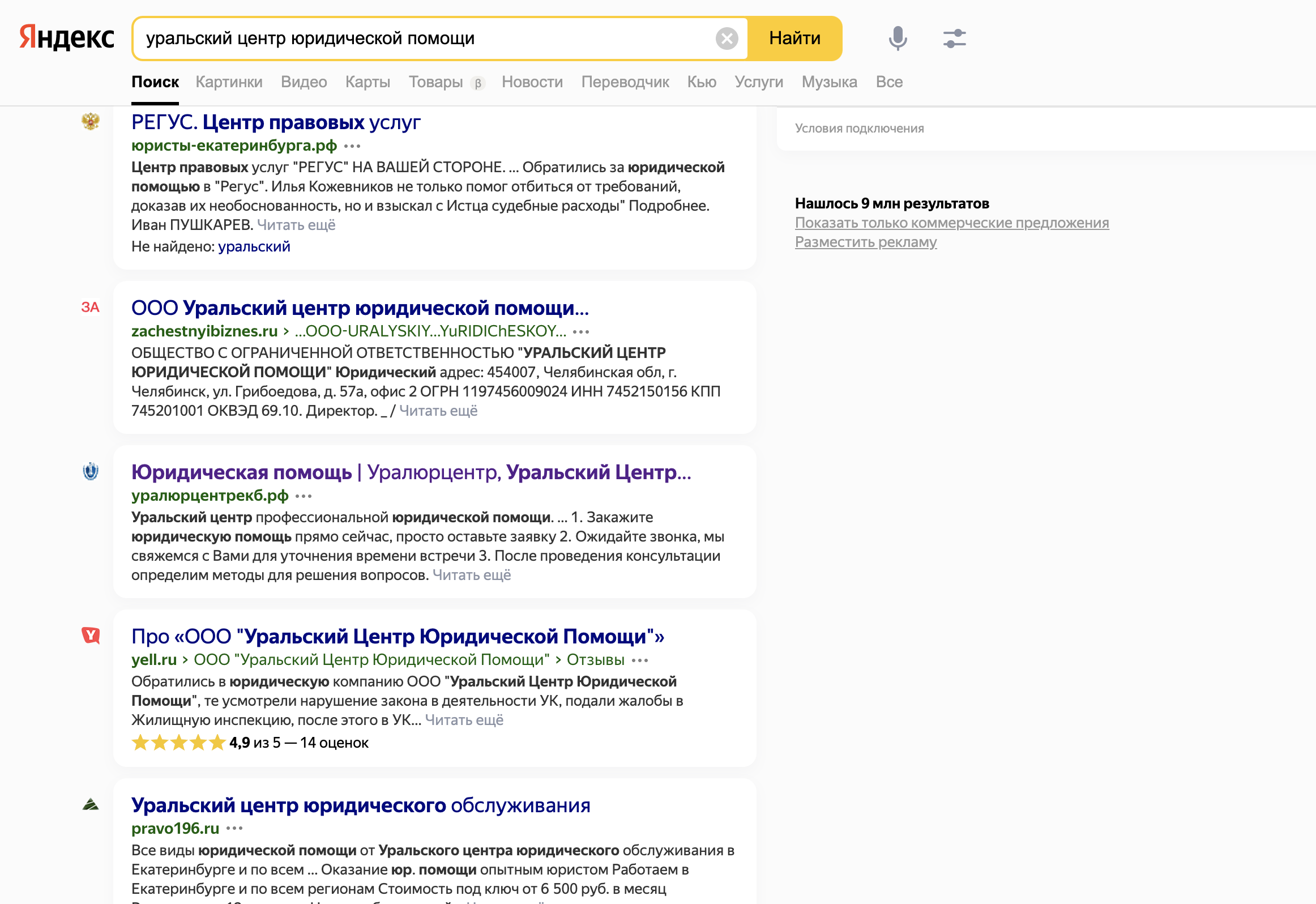Open options menu beside zachestnyibiznes.ru URL
The image size is (1316, 904).
[581, 331]
